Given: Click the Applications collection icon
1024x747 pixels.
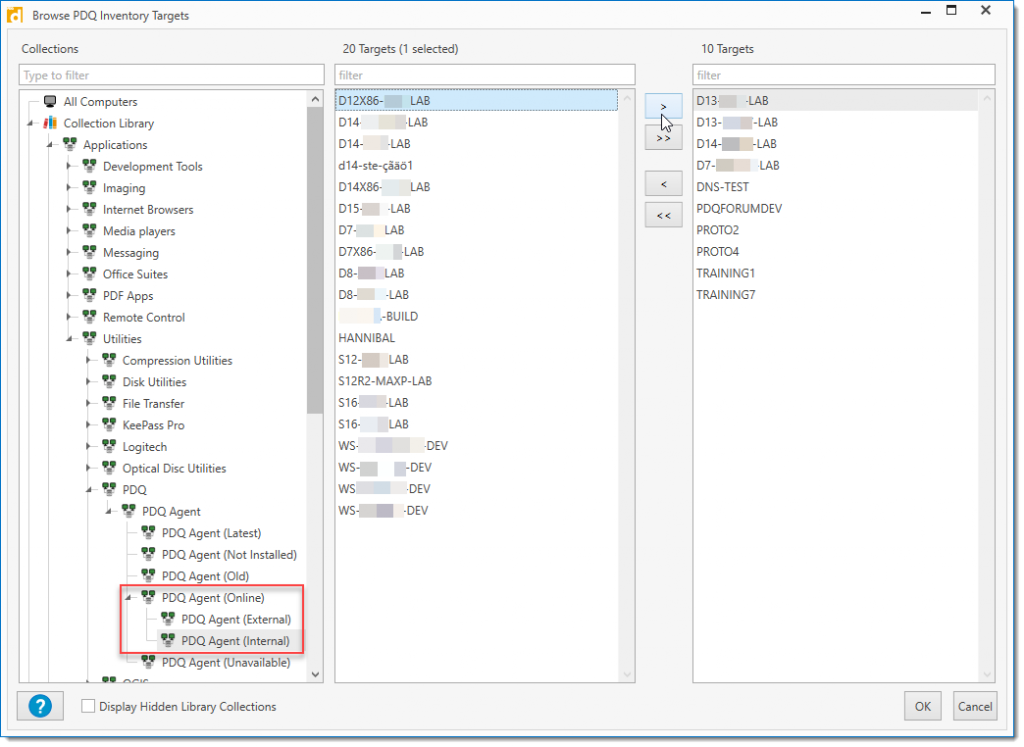Looking at the screenshot, I should coord(70,144).
